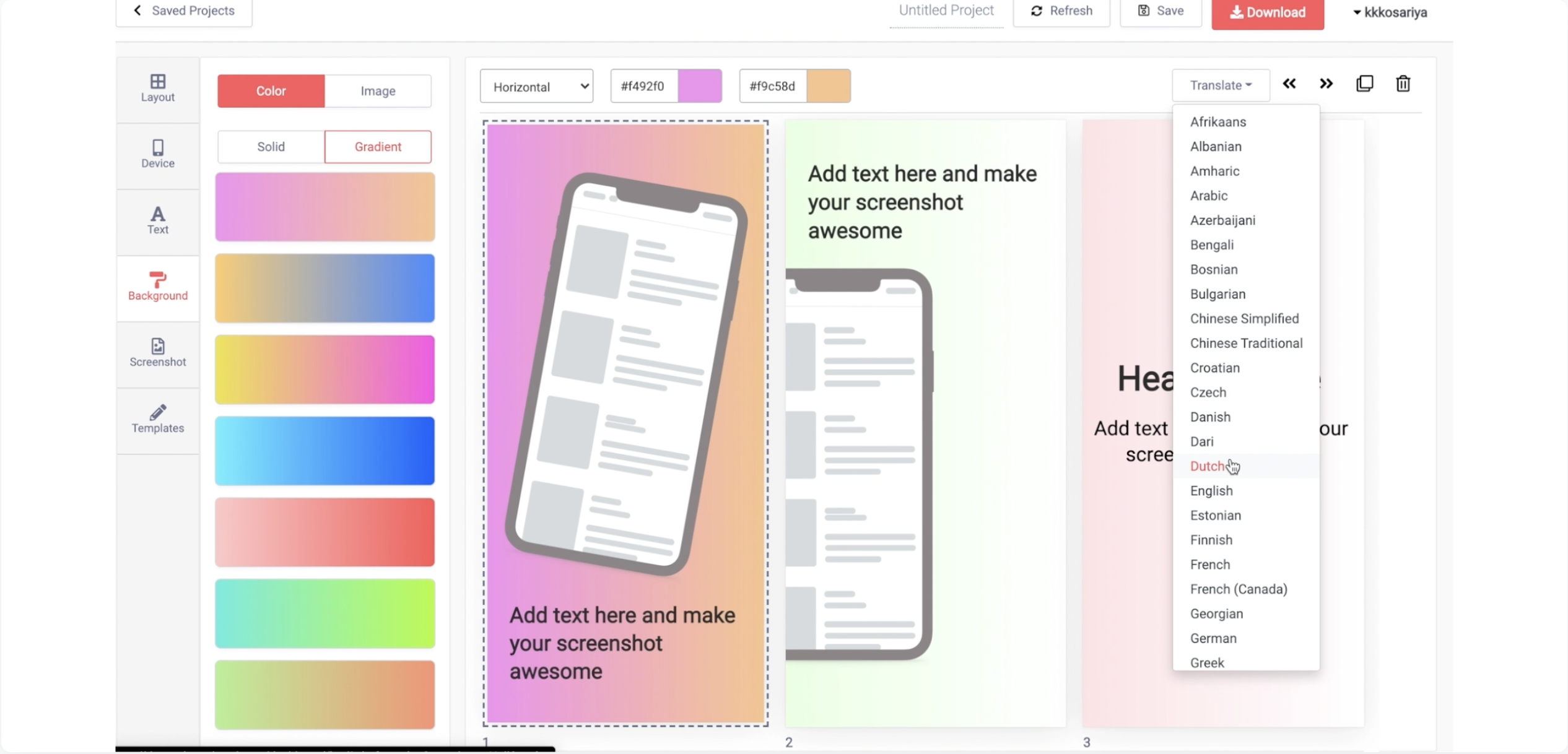The width and height of the screenshot is (1568, 754).
Task: Switch to Image background mode
Action: [x=378, y=91]
